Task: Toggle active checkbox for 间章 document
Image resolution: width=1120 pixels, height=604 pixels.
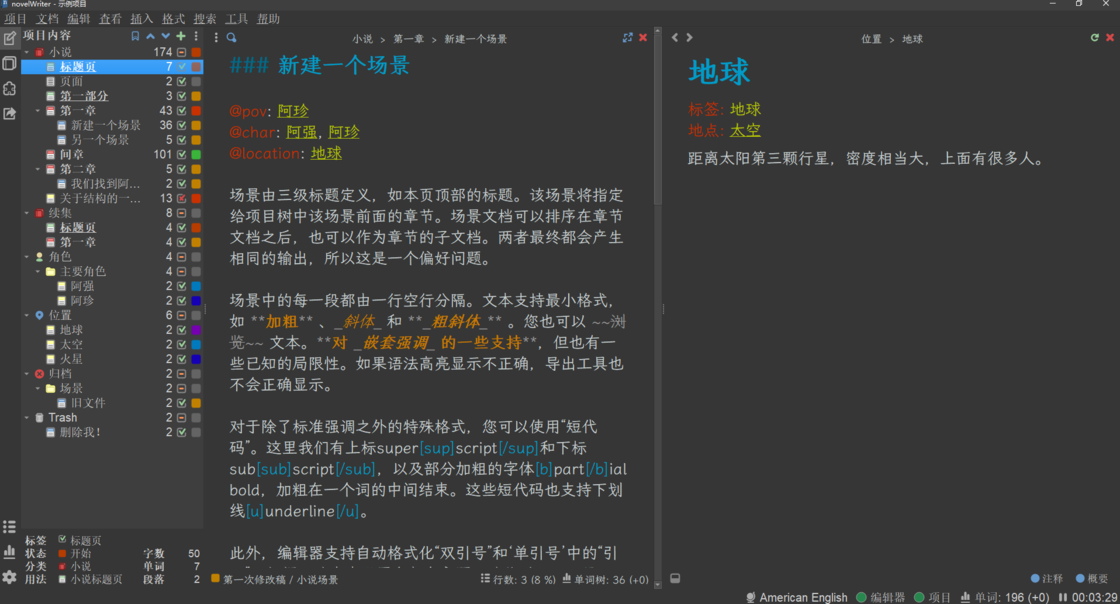Action: 182,155
